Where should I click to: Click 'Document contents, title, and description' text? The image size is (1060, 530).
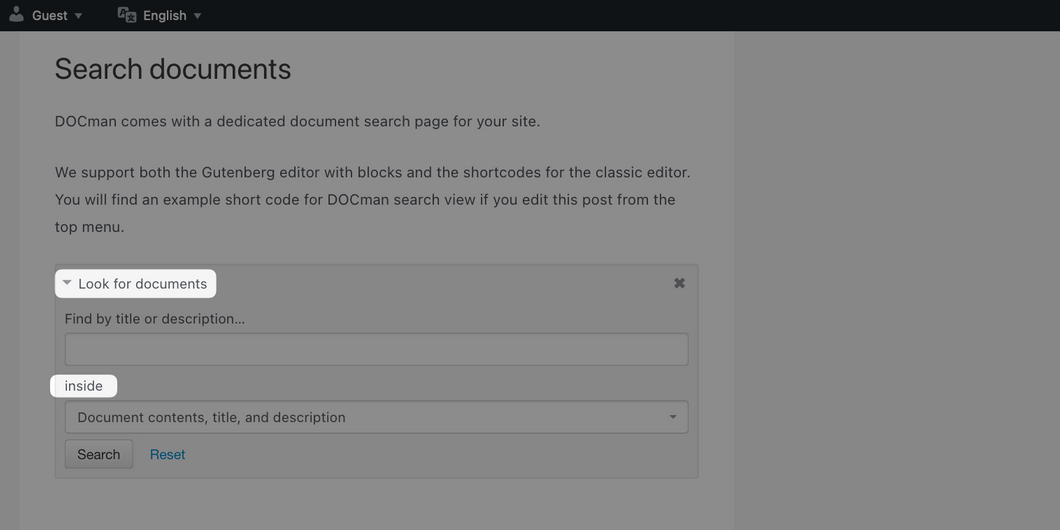click(x=212, y=417)
